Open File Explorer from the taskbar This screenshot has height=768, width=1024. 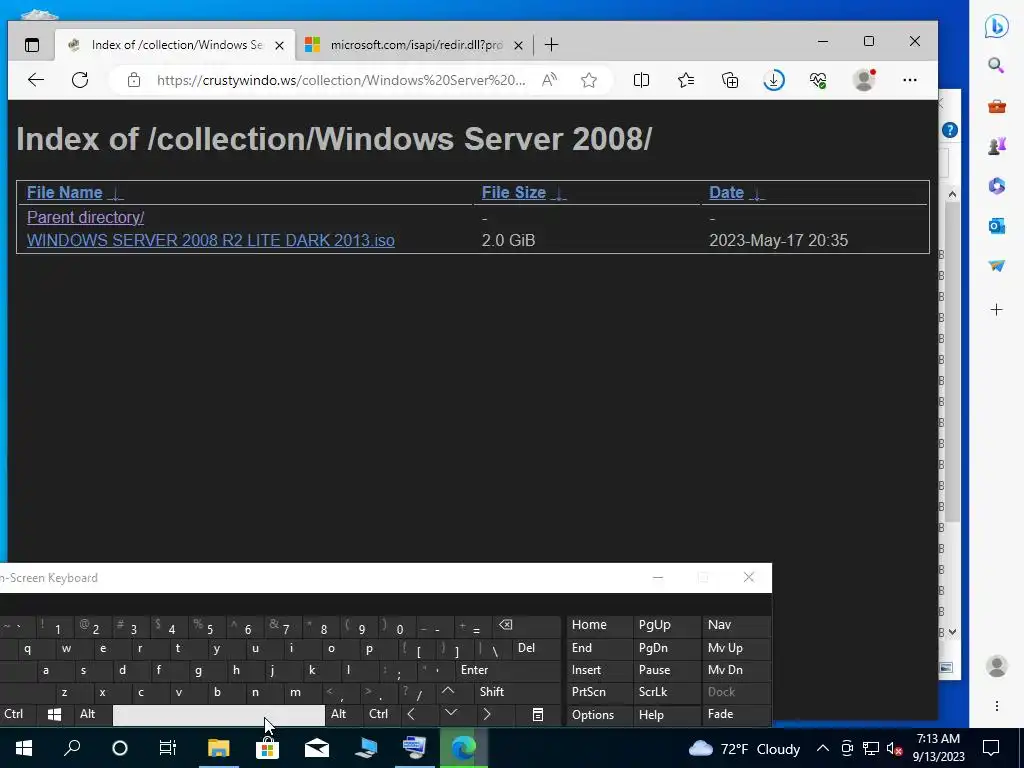click(219, 748)
